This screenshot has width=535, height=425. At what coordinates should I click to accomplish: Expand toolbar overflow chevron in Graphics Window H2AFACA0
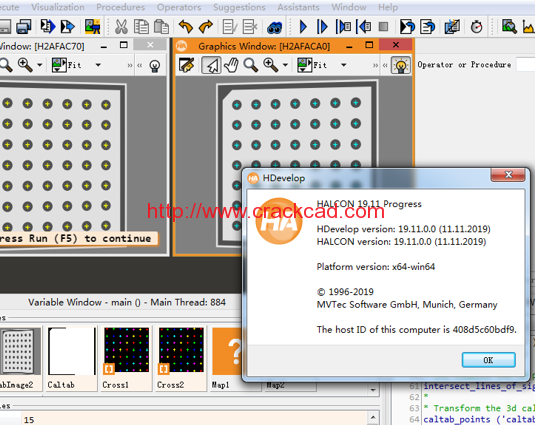pos(375,65)
